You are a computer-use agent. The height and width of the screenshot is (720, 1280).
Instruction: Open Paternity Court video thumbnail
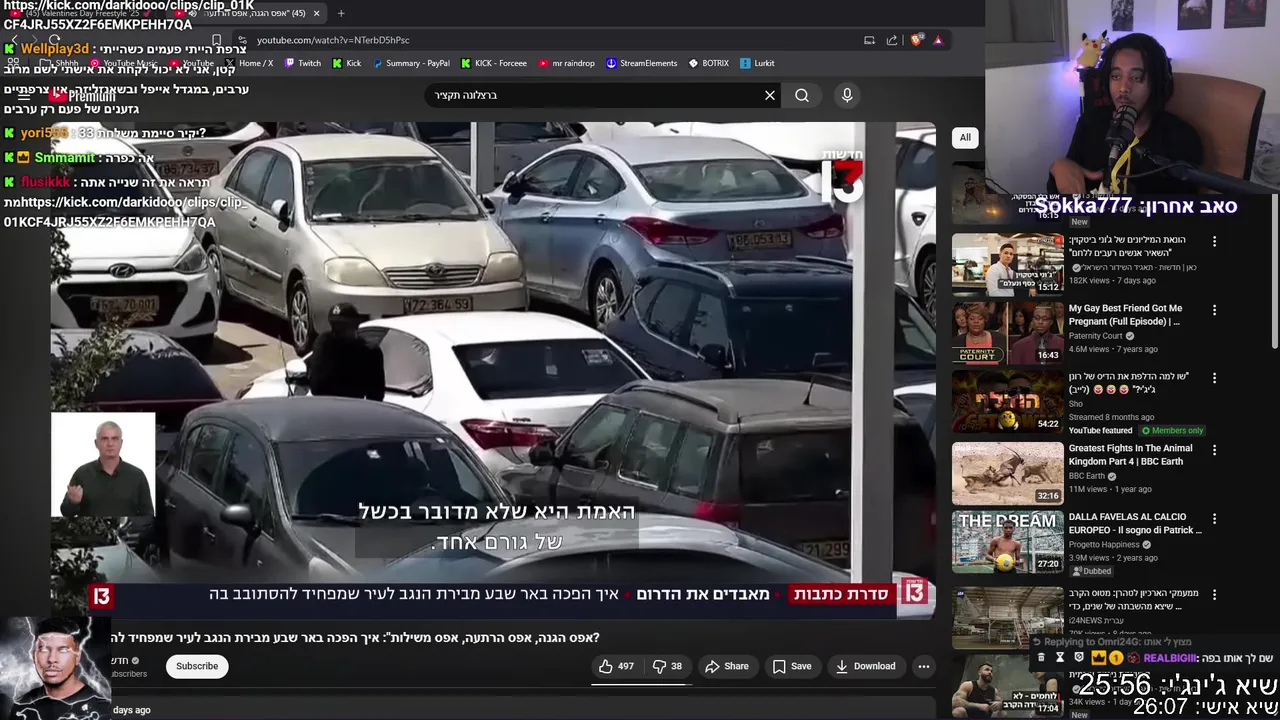(x=1007, y=333)
